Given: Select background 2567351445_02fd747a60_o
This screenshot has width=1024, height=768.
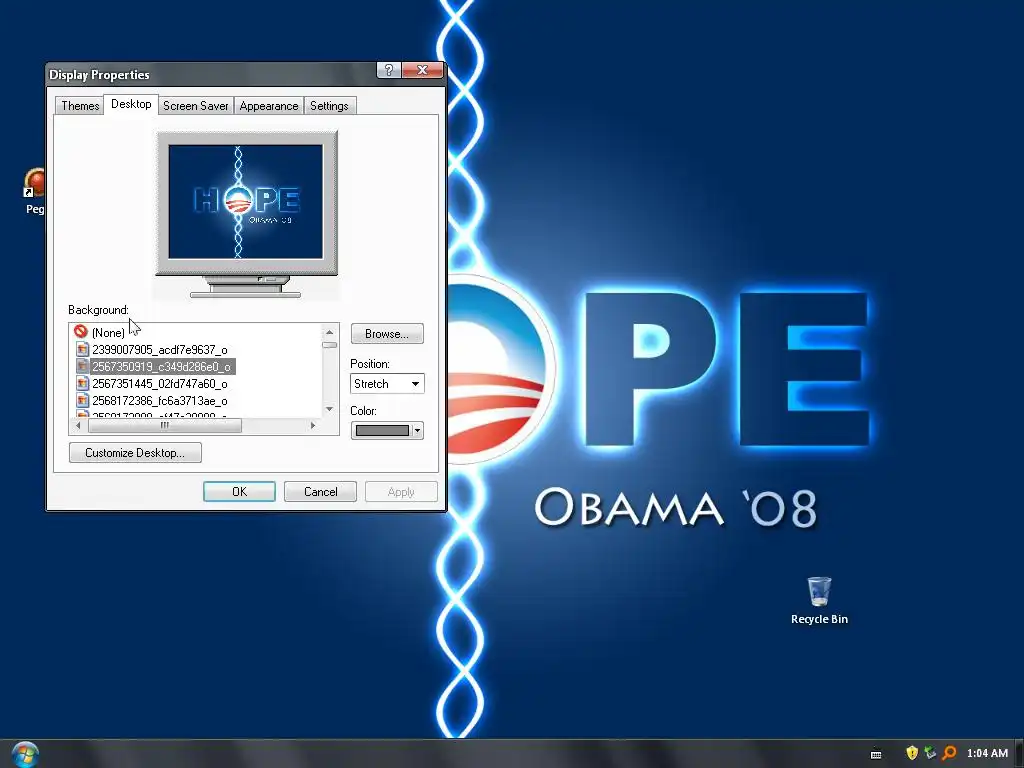Looking at the screenshot, I should click(x=159, y=384).
